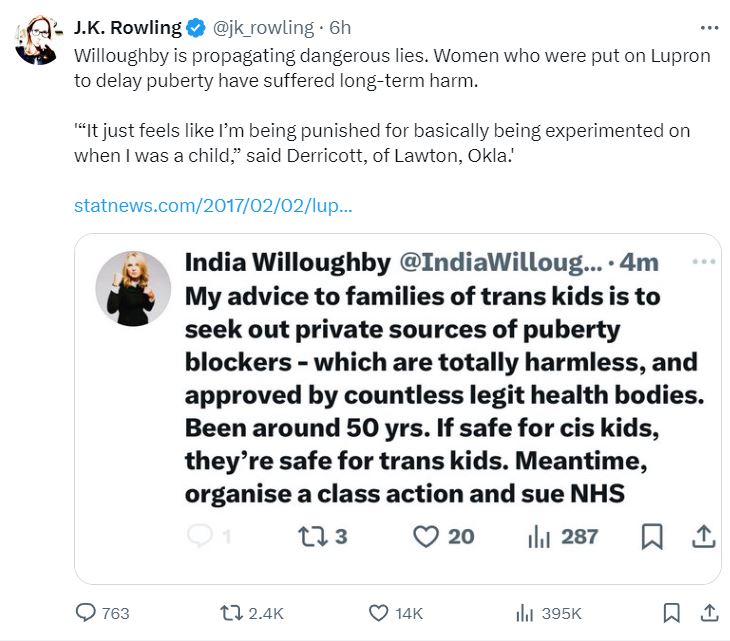Open the statnews.com article link
This screenshot has width=730, height=641.
pyautogui.click(x=213, y=205)
